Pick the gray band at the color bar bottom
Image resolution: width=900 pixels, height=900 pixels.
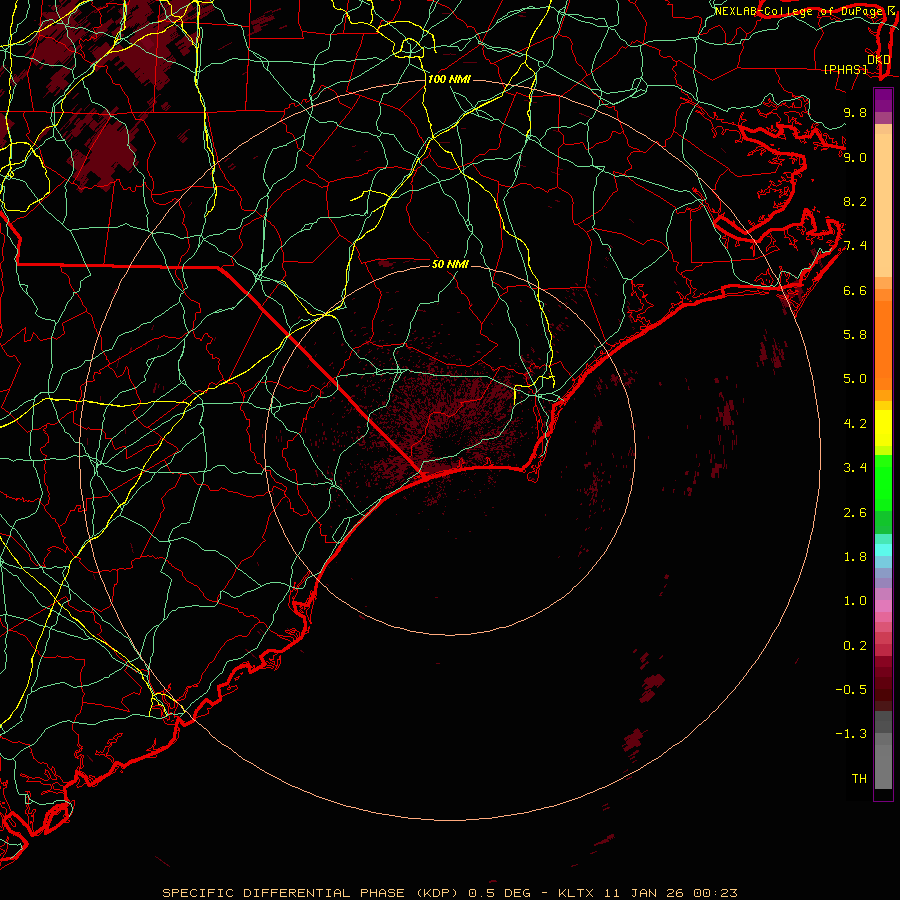point(883,766)
